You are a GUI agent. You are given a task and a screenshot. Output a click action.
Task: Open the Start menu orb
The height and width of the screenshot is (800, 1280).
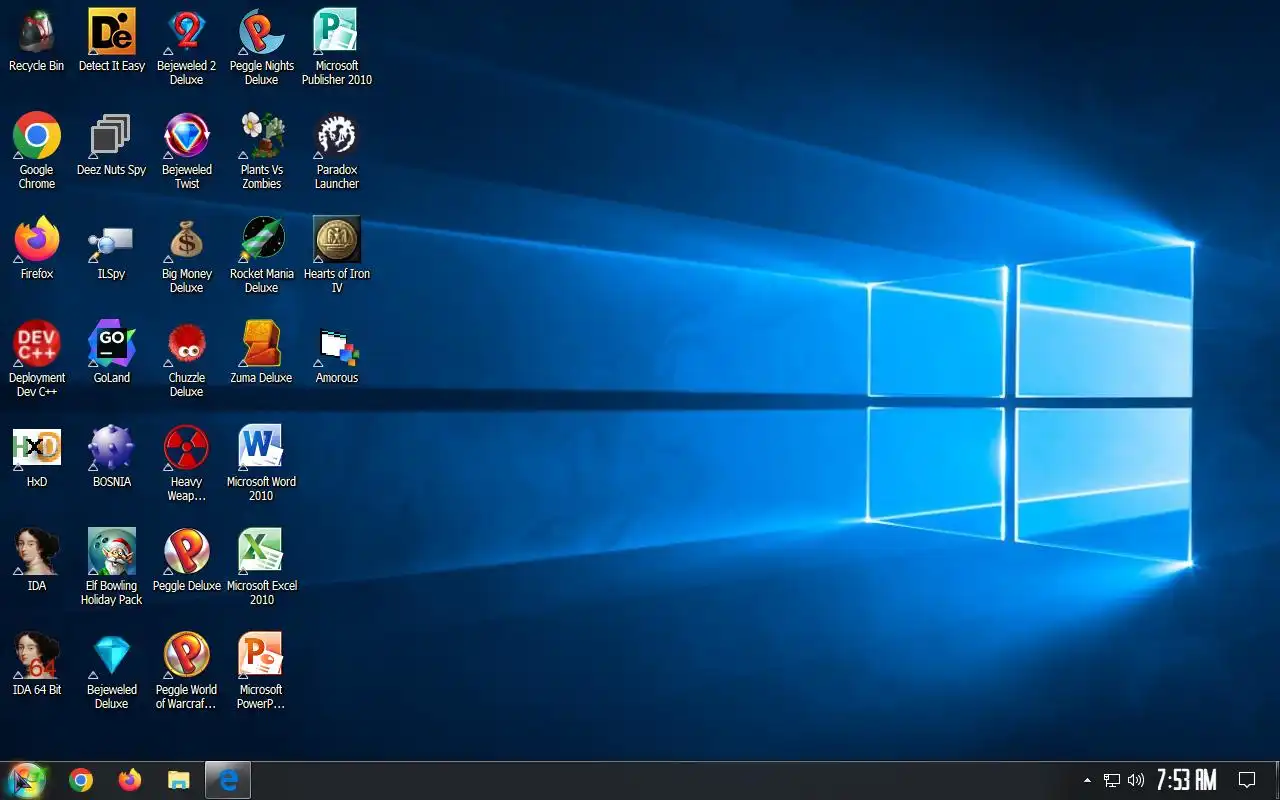[26, 781]
